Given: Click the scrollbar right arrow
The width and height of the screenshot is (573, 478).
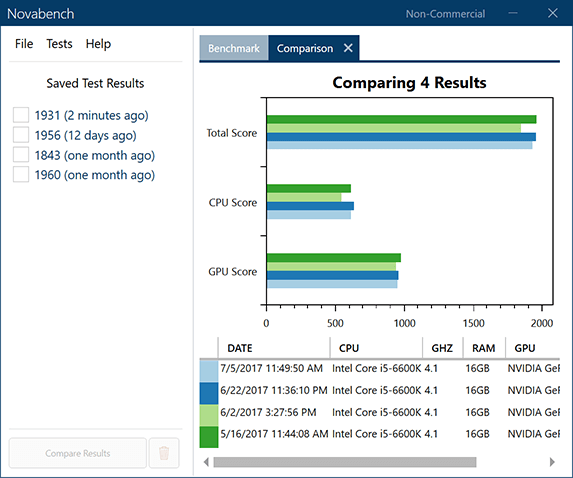Looking at the screenshot, I should pyautogui.click(x=552, y=462).
